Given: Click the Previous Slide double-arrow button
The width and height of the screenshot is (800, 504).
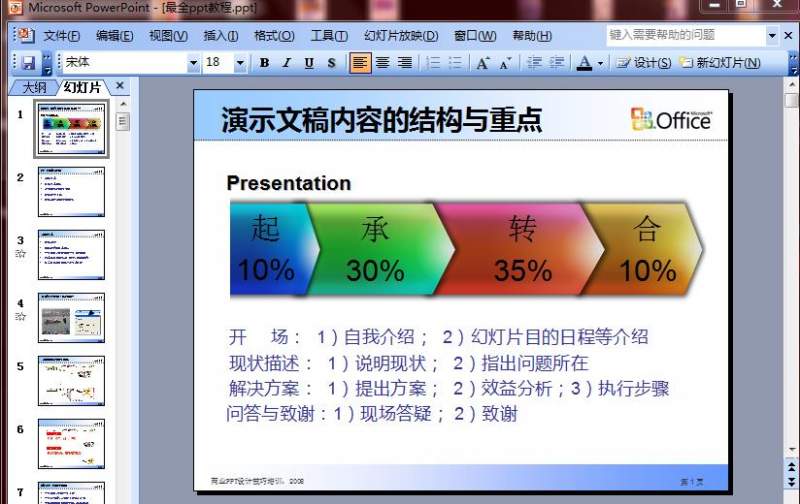Looking at the screenshot, I should (x=791, y=467).
